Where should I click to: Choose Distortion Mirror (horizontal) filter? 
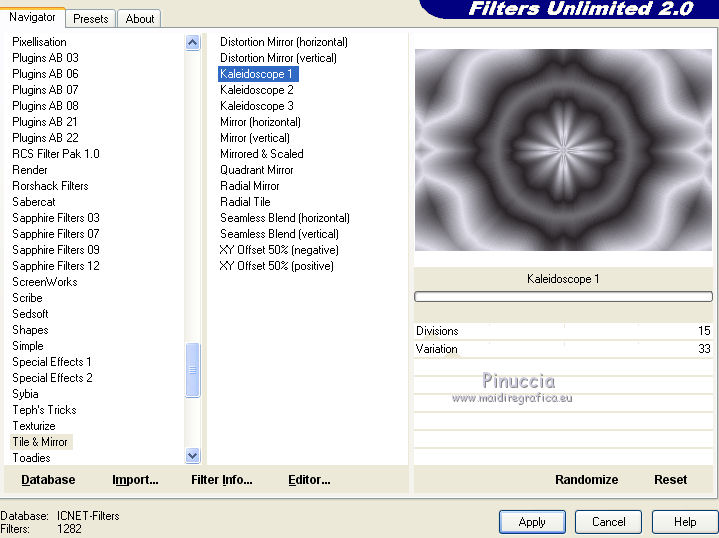click(284, 42)
